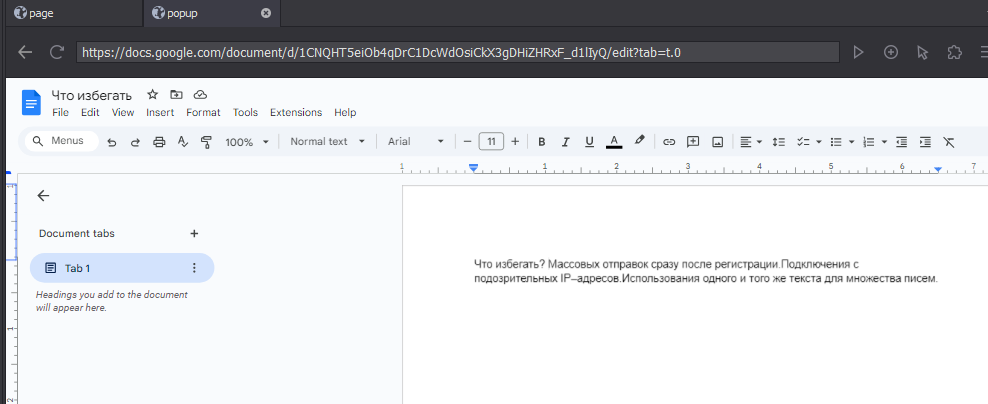Increase font size with plus button

(x=515, y=142)
